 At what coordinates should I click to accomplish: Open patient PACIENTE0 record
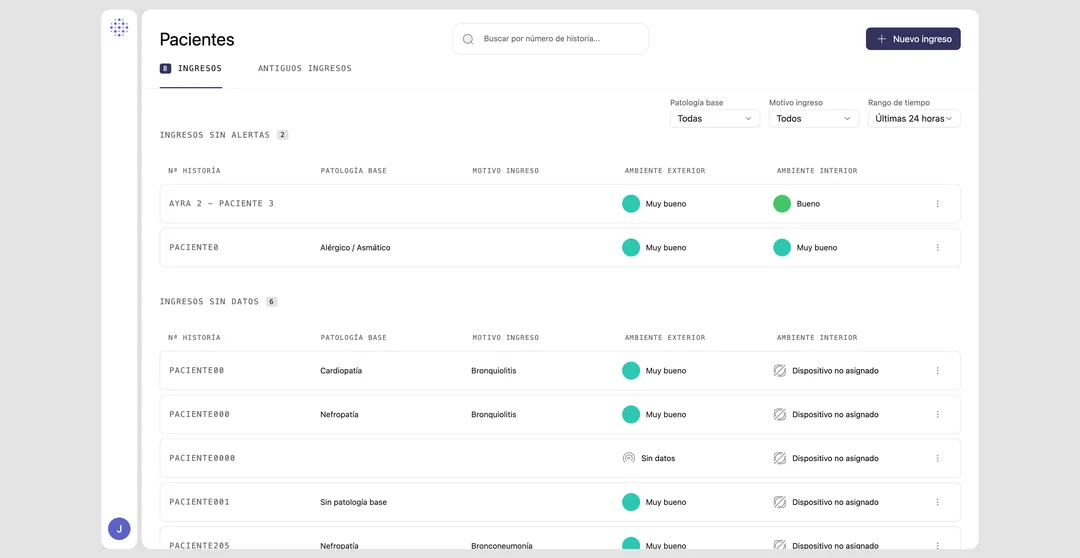pos(560,247)
